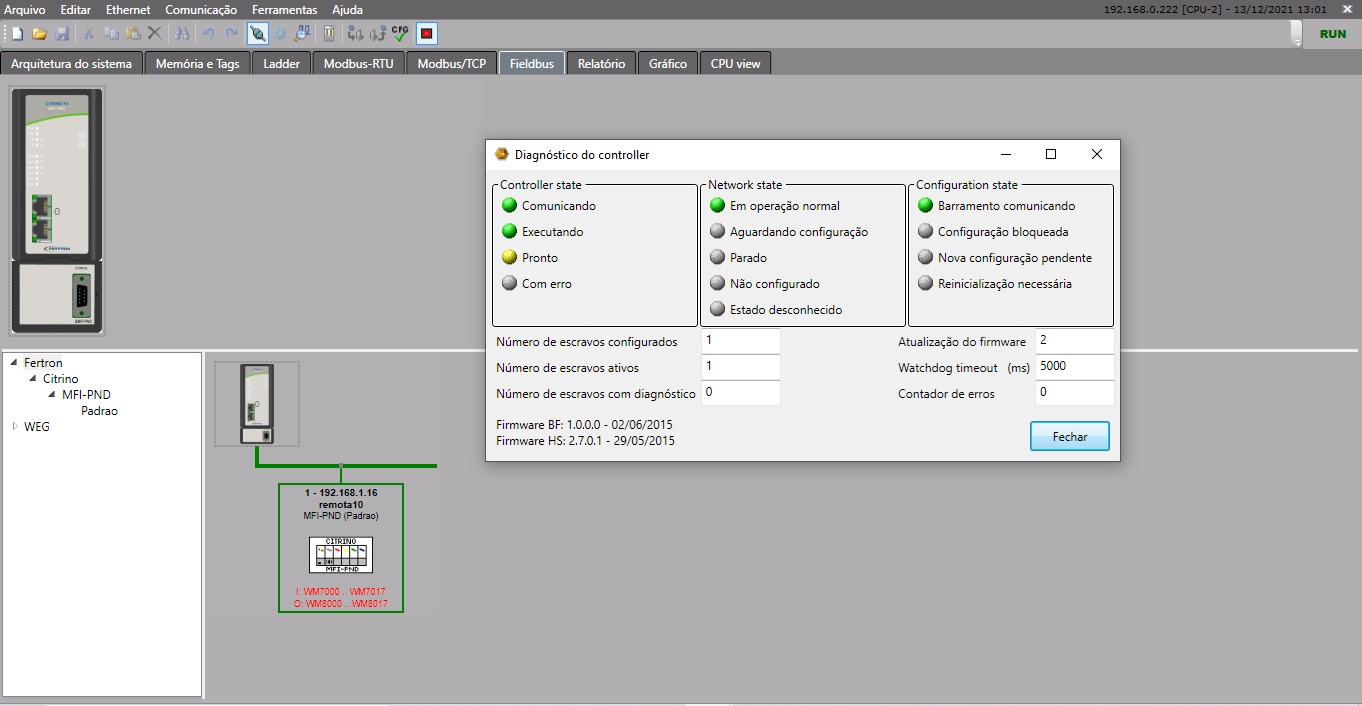
Task: Click the CFG checkmark configuration icon
Action: coord(400,34)
